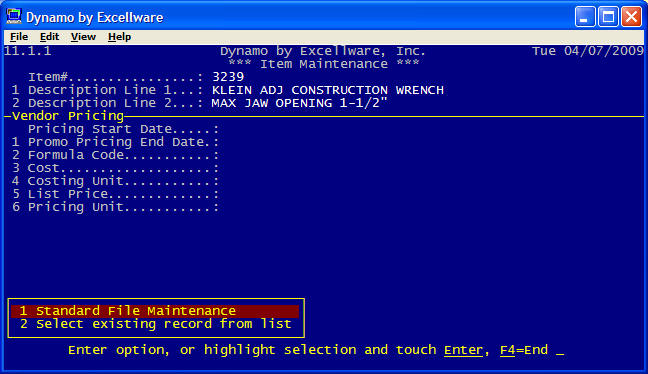Click the Dynamo application icon in title bar
The width and height of the screenshot is (648, 374).
[x=14, y=17]
